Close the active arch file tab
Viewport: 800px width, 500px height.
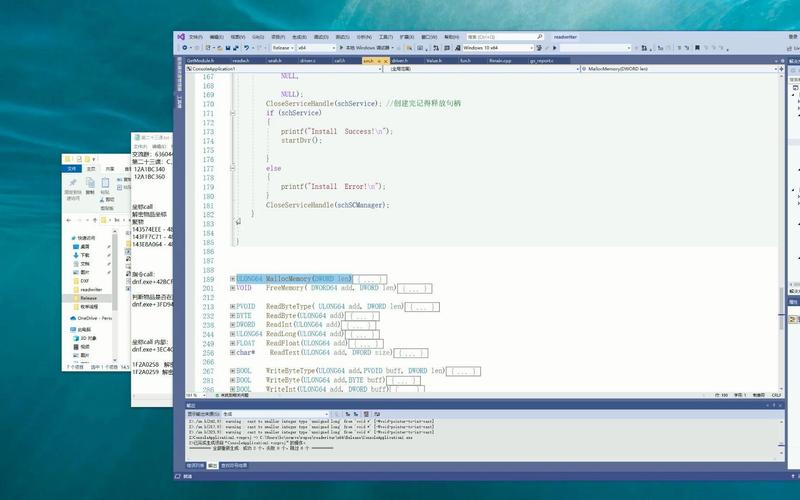coord(386,61)
